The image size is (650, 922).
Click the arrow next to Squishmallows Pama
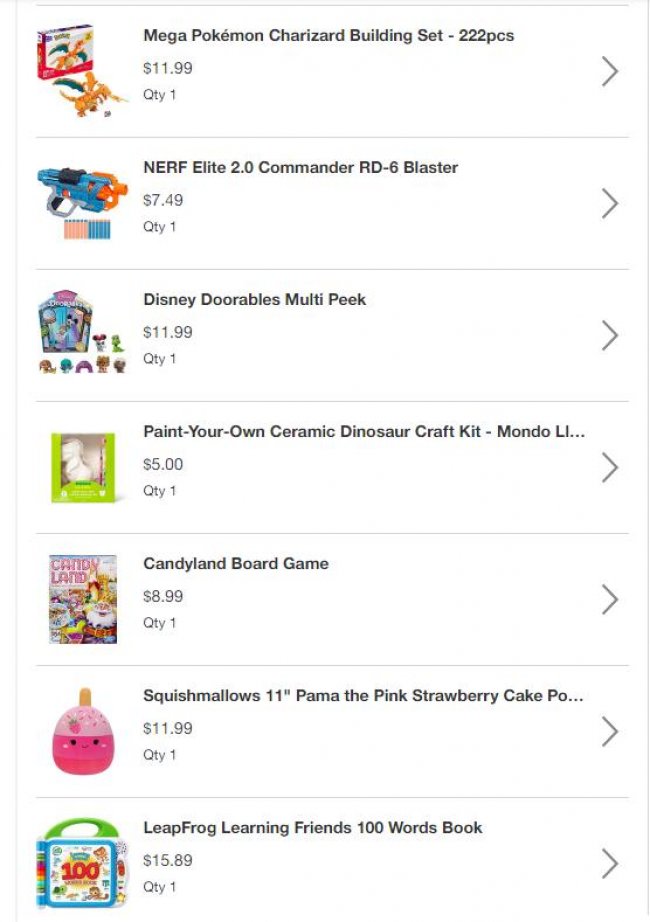click(x=610, y=731)
